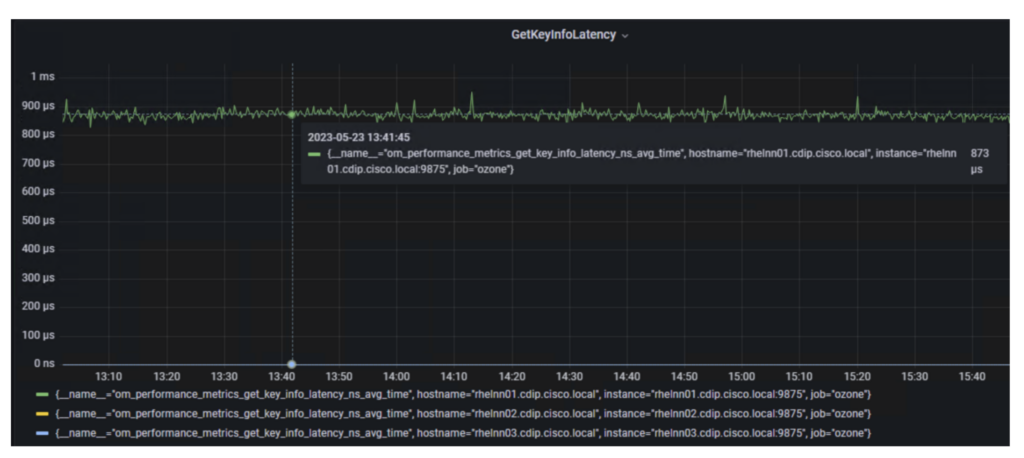Toggle the rhelnn03 series legend label
Screen dimensions: 1024x458
tap(460, 431)
